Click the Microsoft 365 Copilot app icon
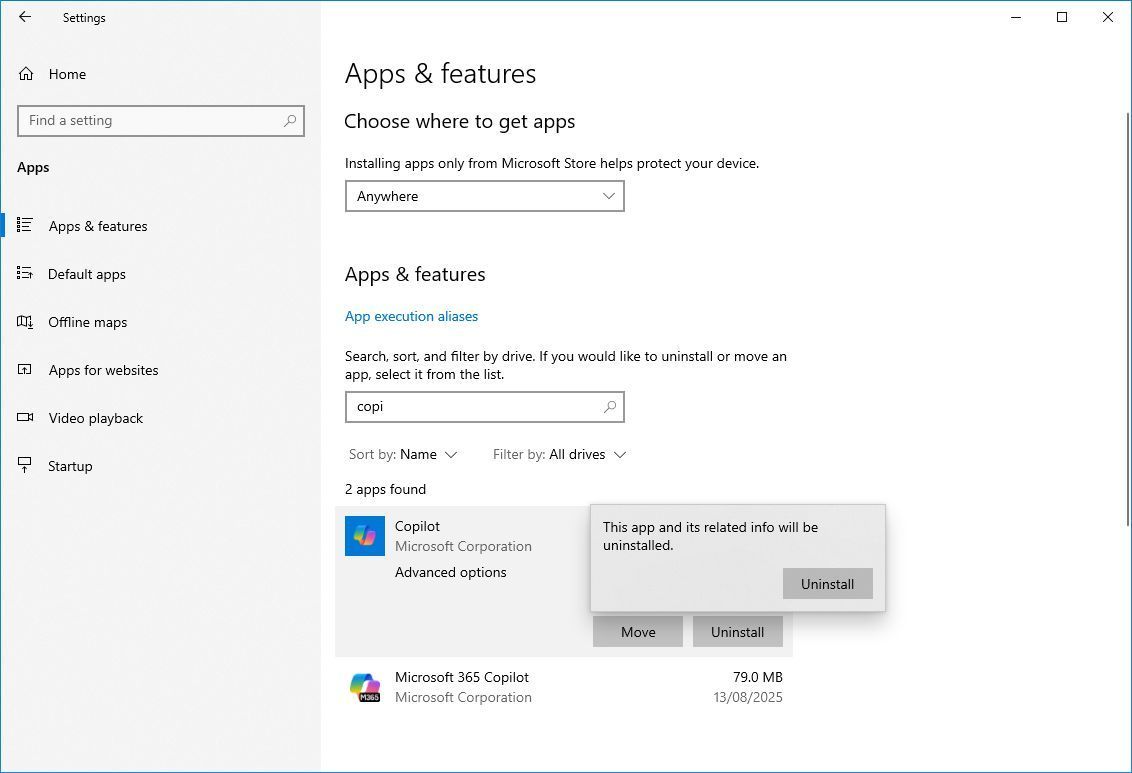 pos(364,687)
